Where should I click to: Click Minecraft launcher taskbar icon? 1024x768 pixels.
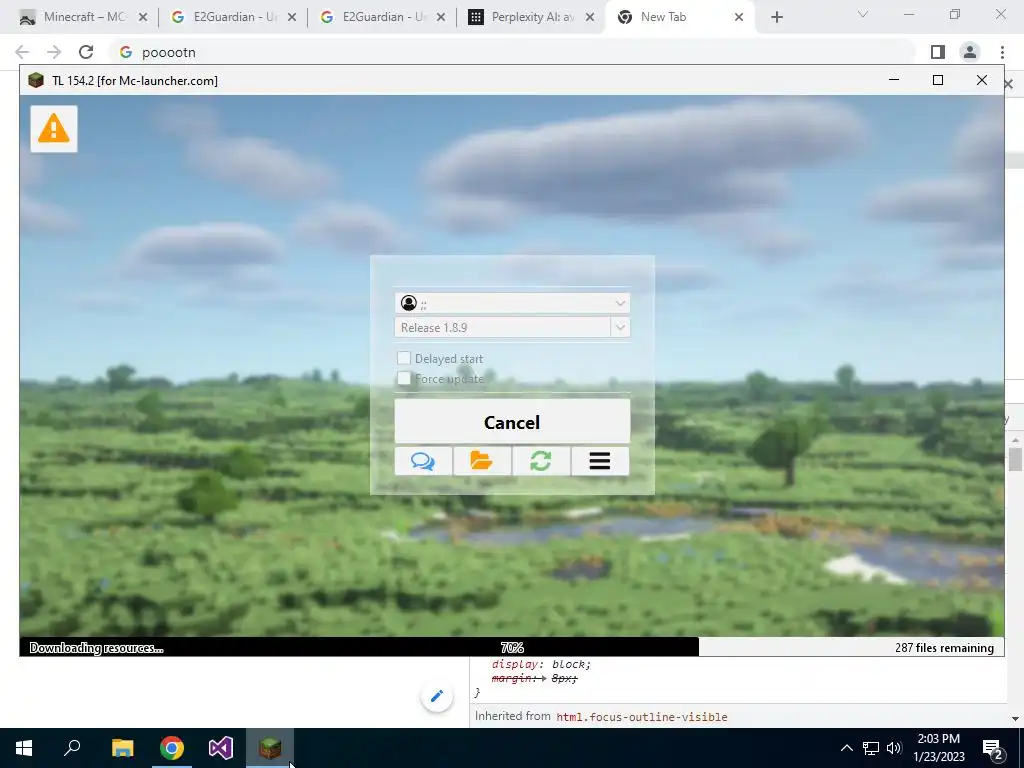[270, 748]
